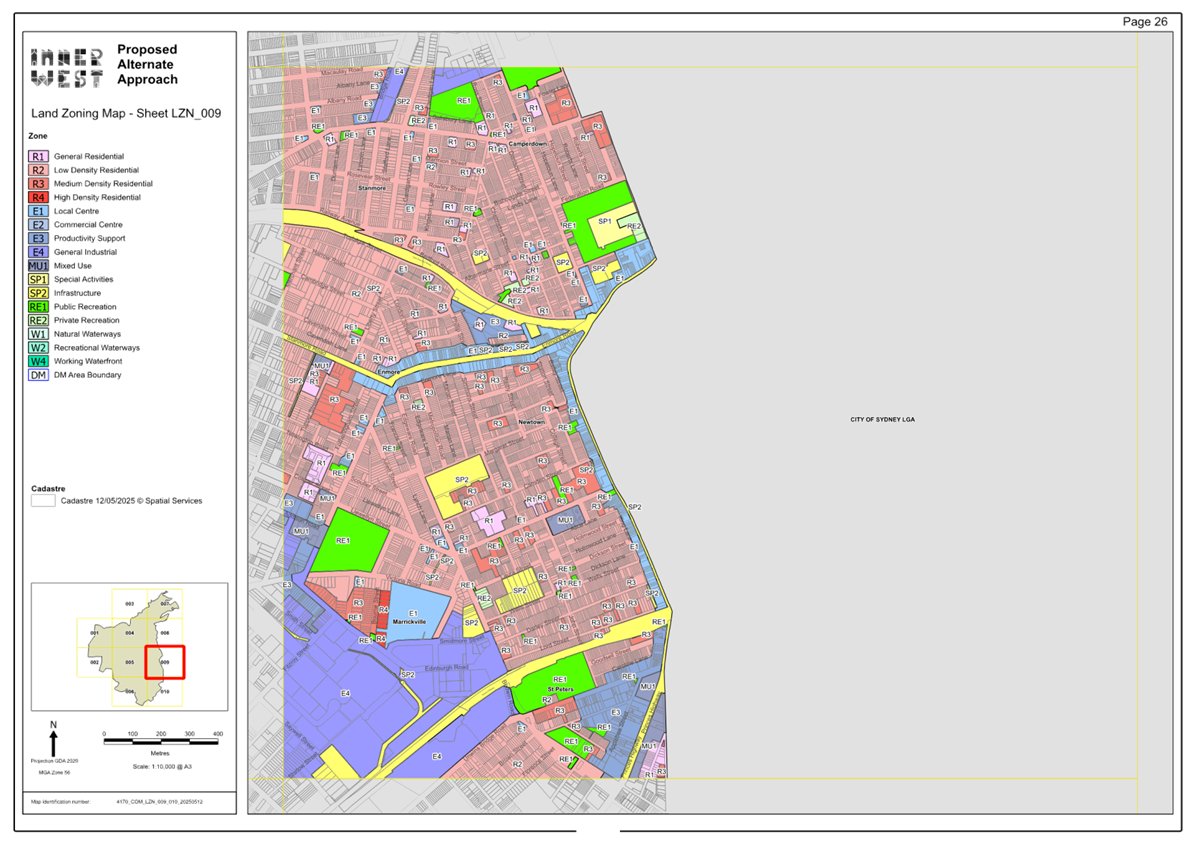Viewport: 1195px width, 844px height.
Task: Click tile 010 in the inset map
Action: tap(165, 691)
